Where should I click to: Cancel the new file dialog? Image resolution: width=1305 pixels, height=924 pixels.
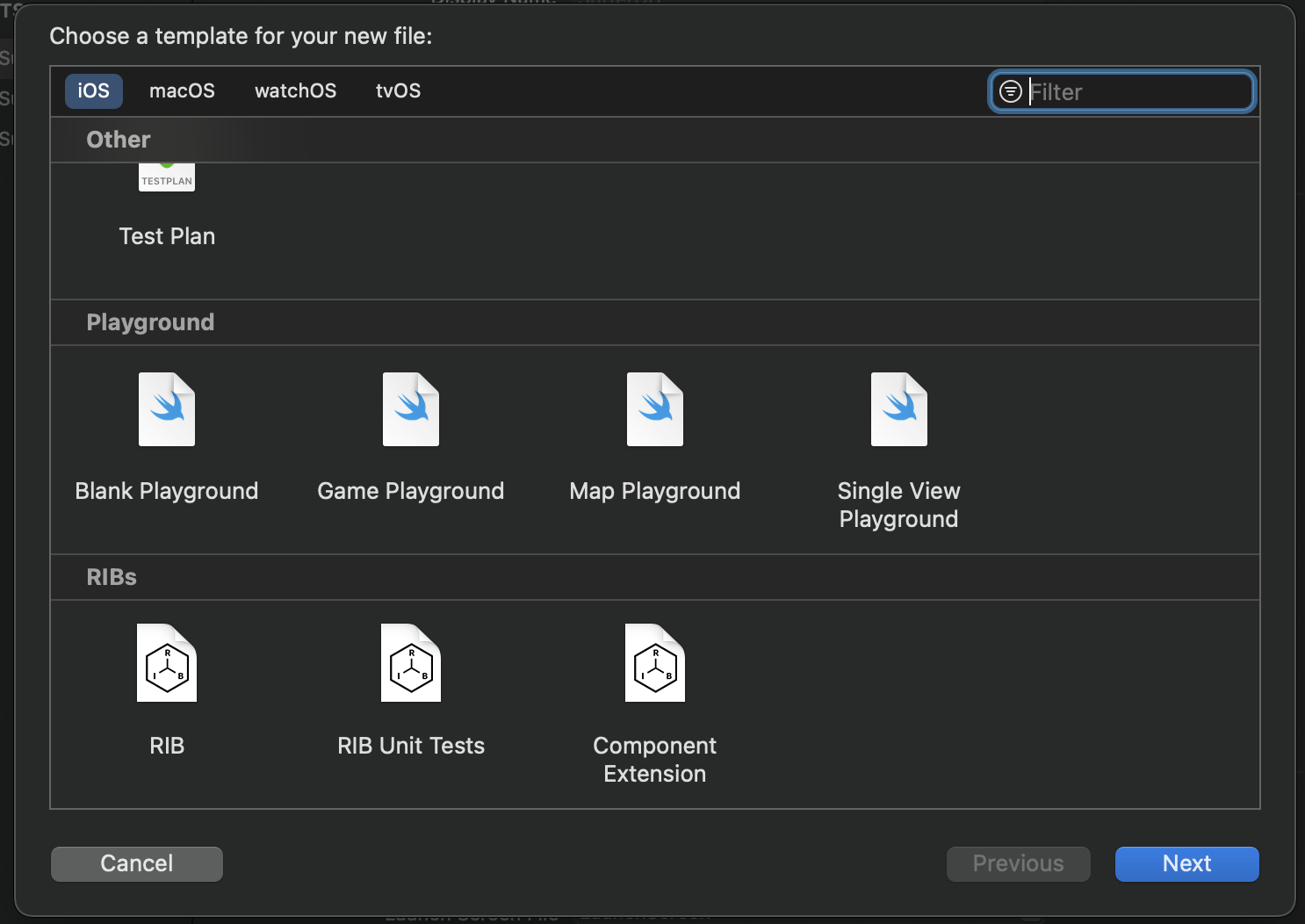[137, 863]
